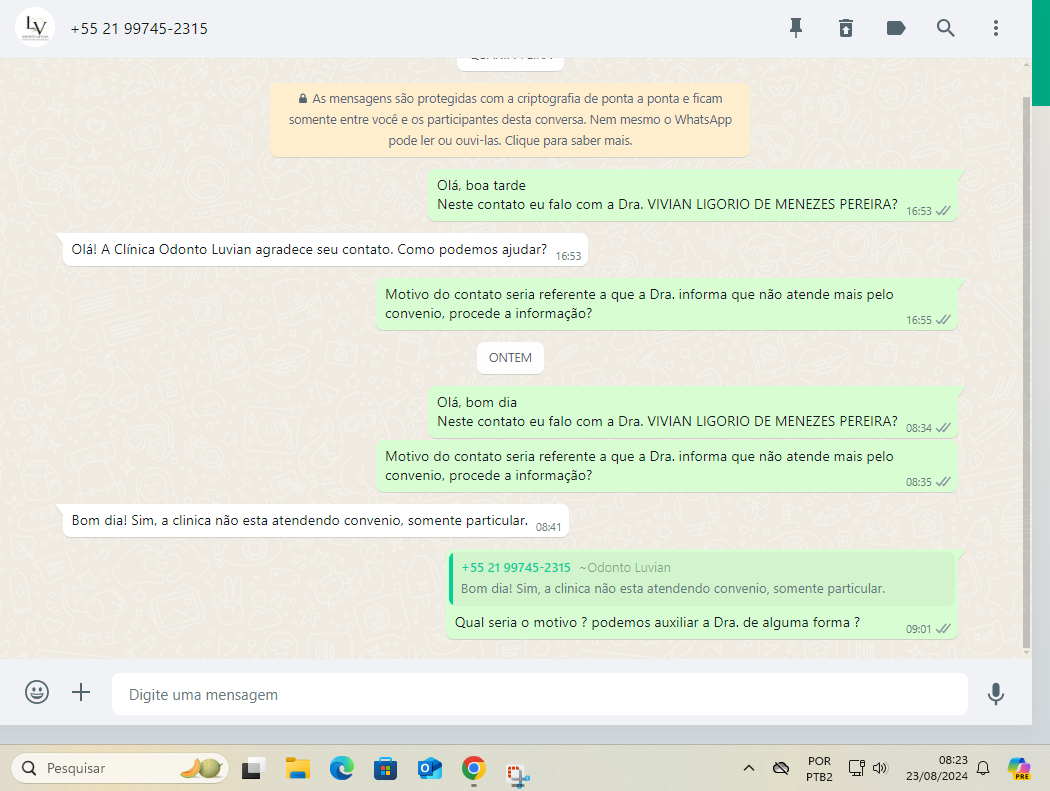This screenshot has height=791, width=1050.
Task: Select the 16:55 'Motivo do contato' message
Action: point(667,304)
